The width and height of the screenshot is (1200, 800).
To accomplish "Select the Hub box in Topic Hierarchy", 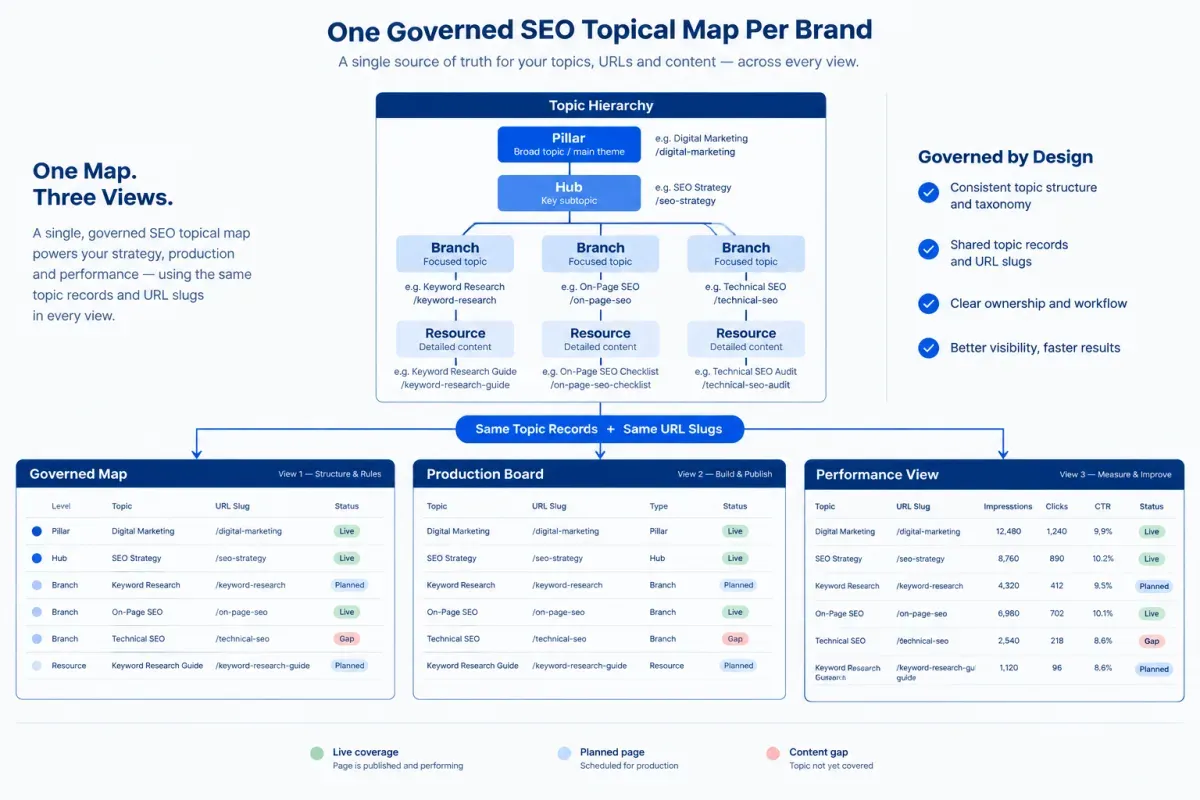I will tap(569, 193).
